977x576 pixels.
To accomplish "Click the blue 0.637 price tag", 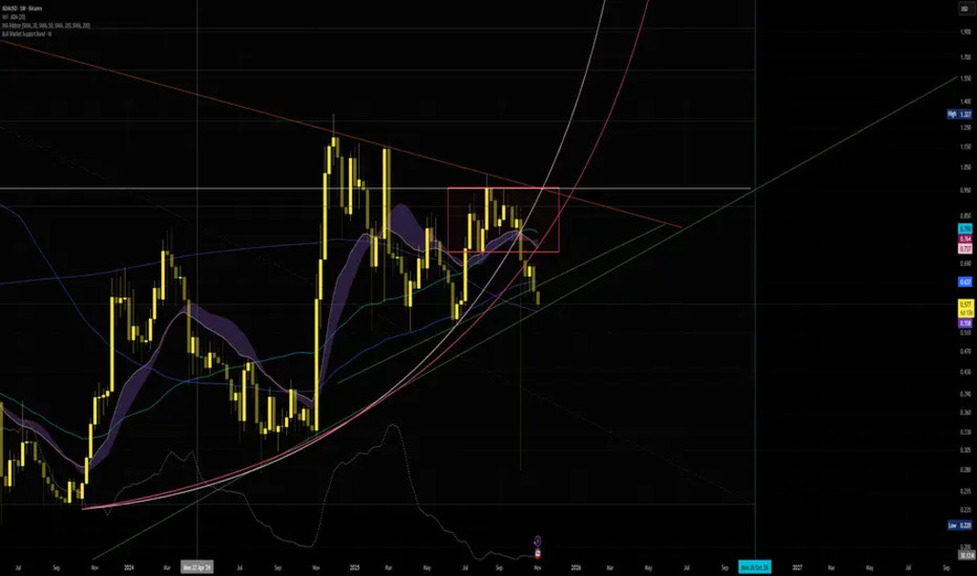I will 966,282.
